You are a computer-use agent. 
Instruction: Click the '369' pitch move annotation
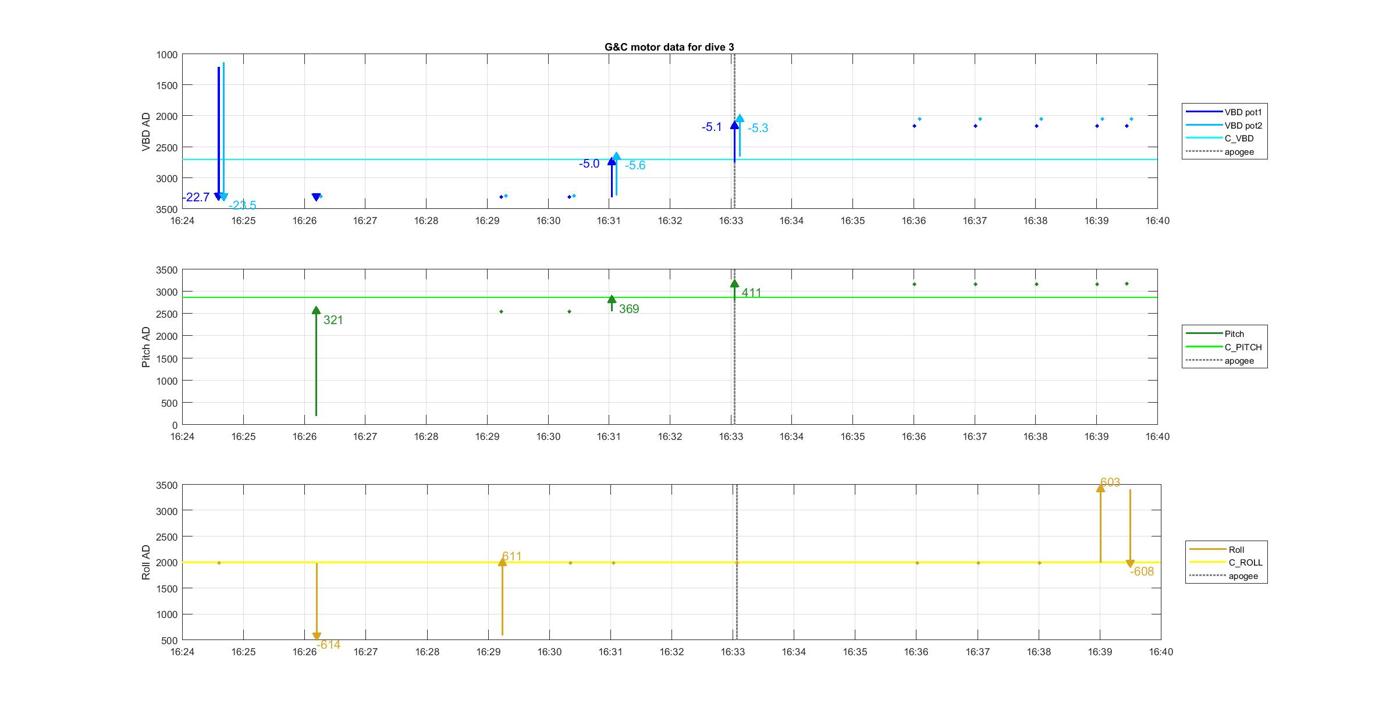(629, 309)
